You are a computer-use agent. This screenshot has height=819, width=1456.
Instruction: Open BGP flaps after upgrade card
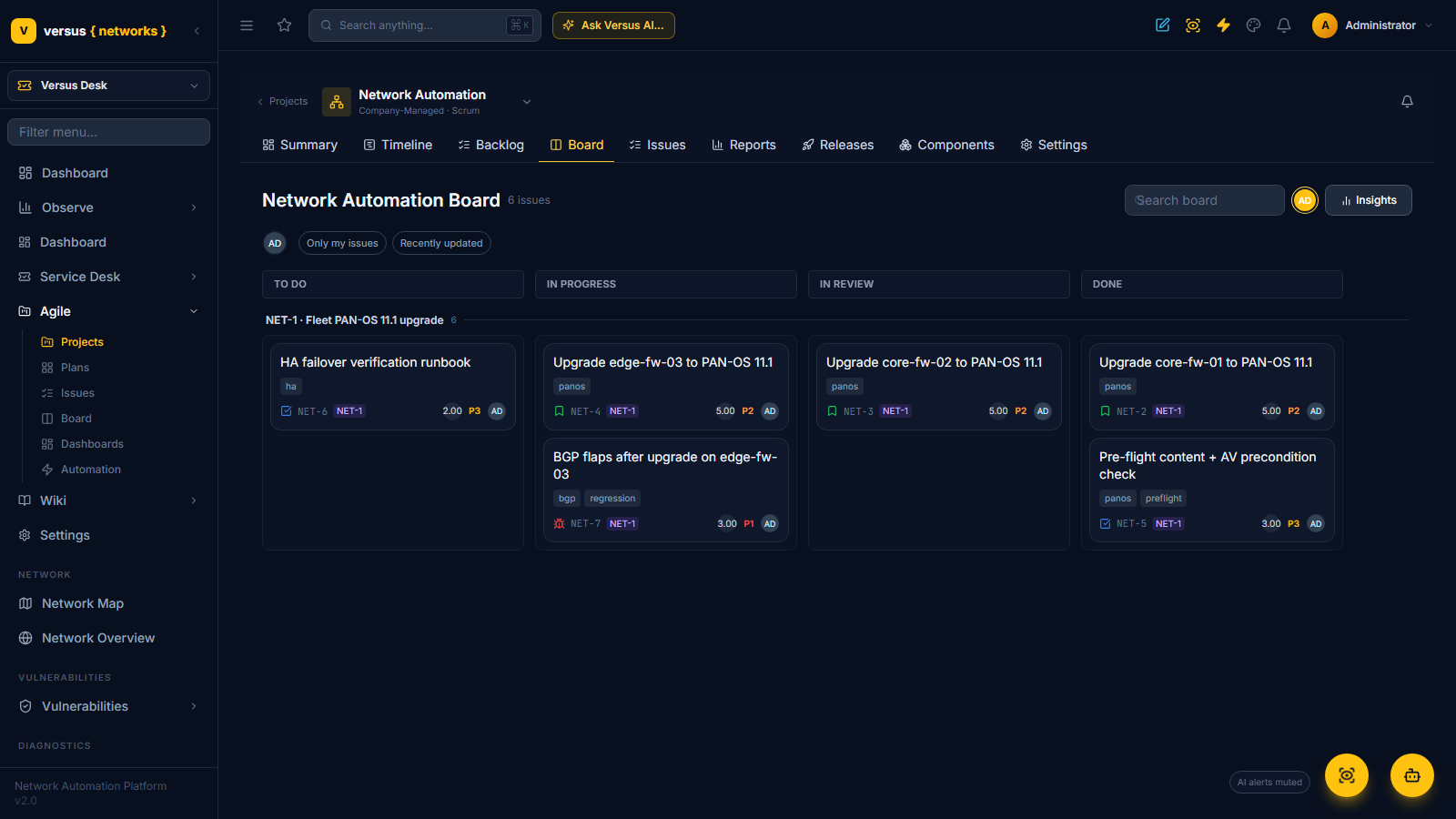tap(666, 490)
